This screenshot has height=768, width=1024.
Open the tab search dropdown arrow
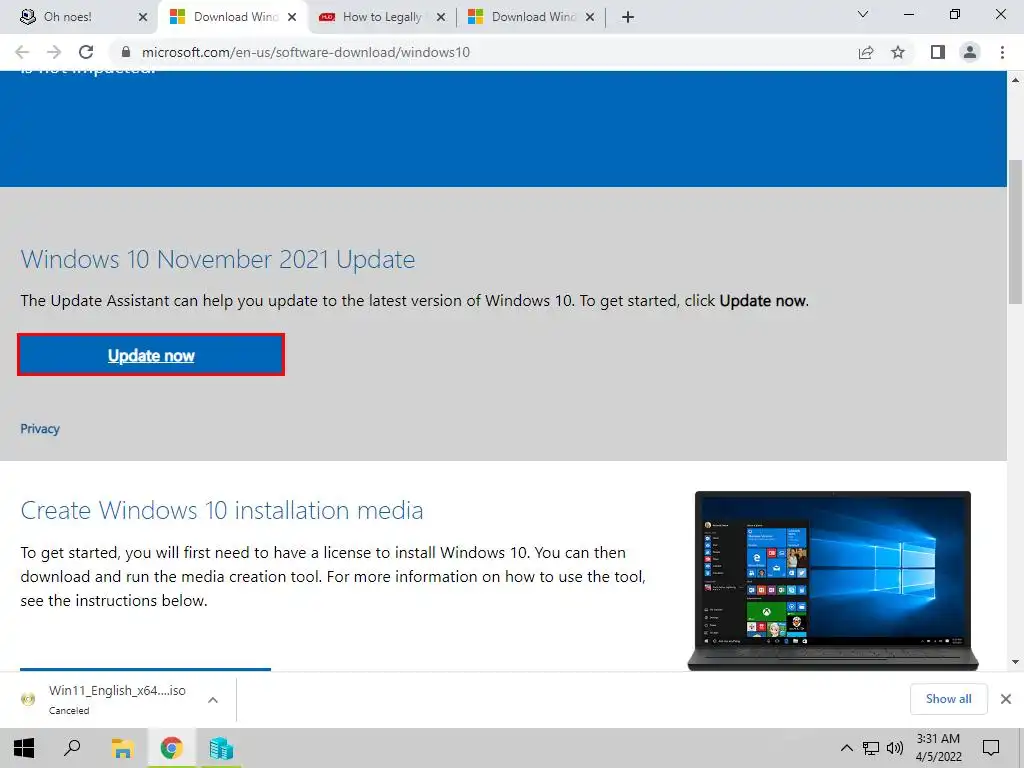863,14
